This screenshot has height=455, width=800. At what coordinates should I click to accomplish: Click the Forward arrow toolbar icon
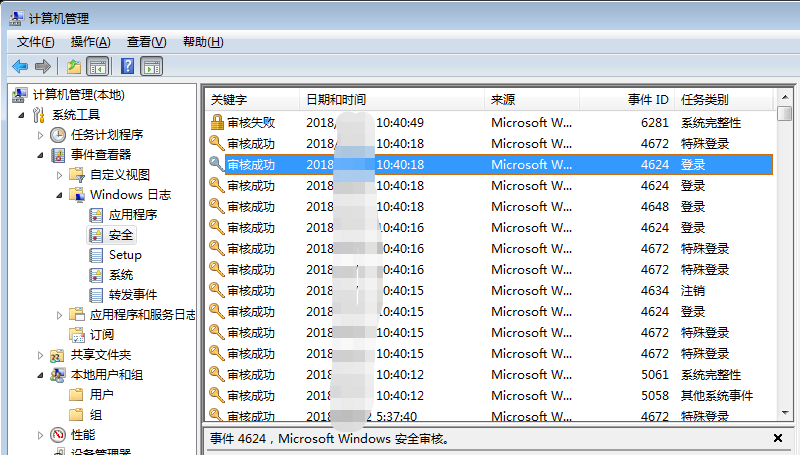pos(43,66)
